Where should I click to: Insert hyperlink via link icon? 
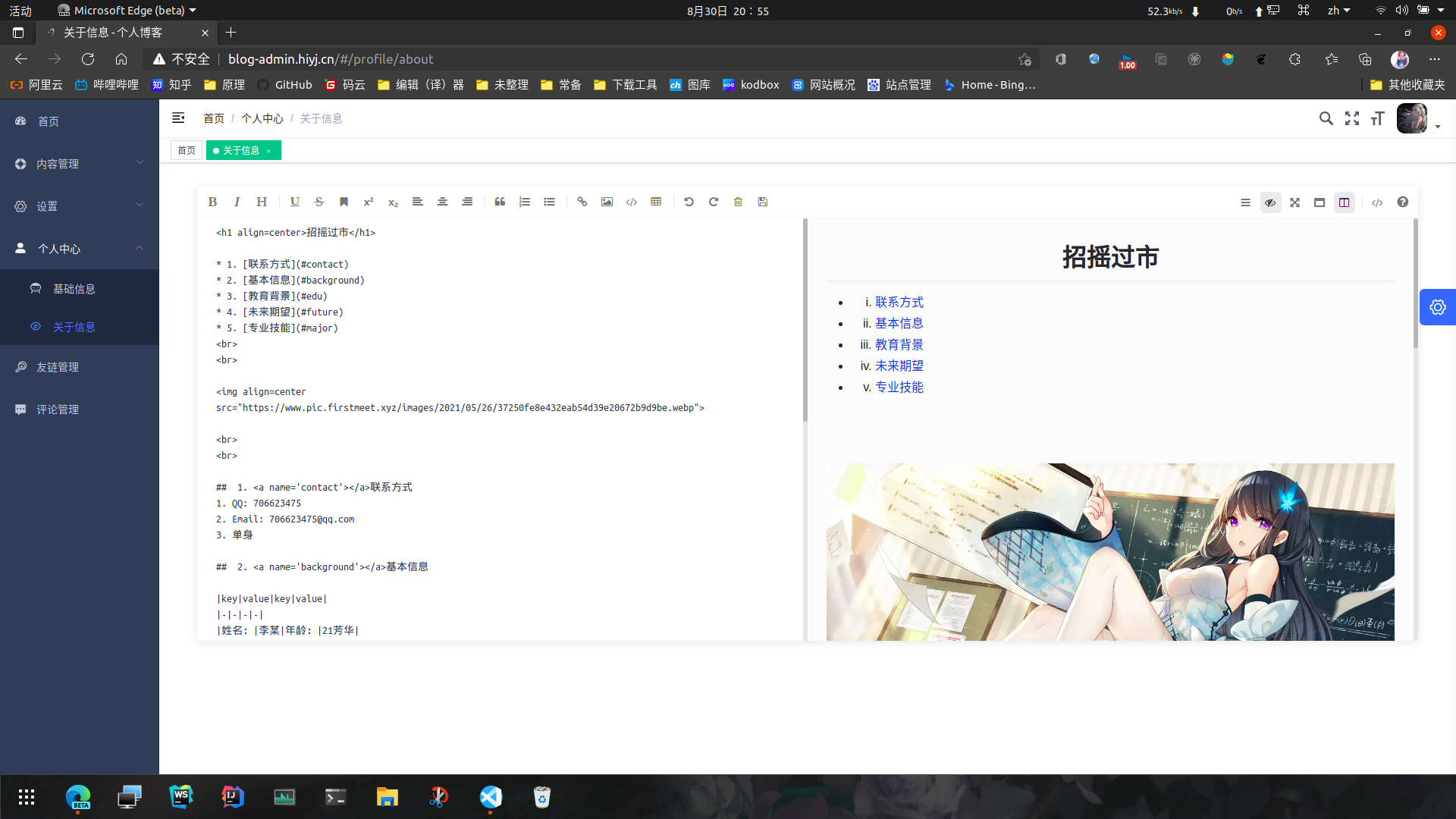582,202
